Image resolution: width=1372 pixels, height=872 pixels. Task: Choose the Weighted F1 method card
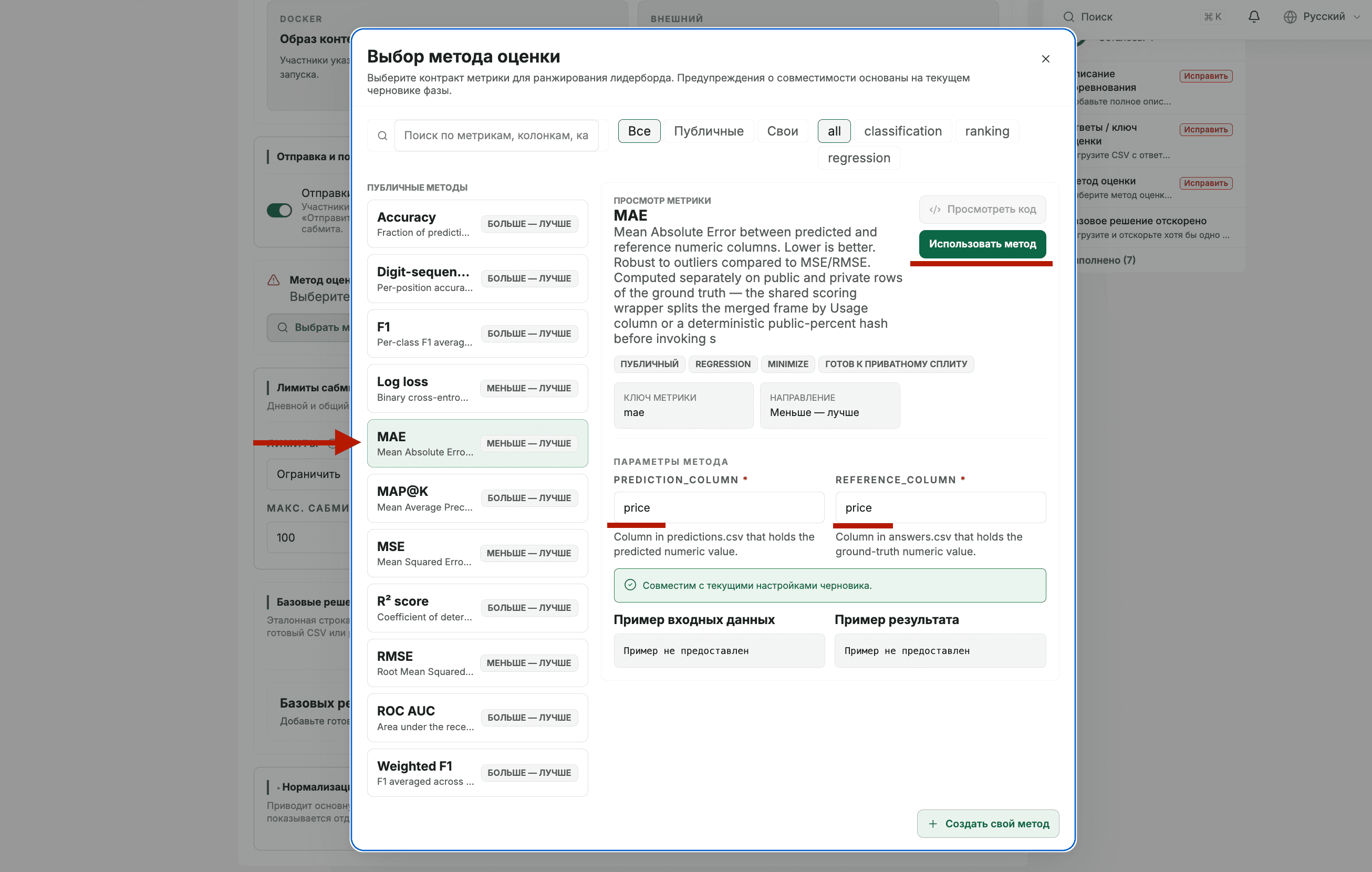coord(477,772)
